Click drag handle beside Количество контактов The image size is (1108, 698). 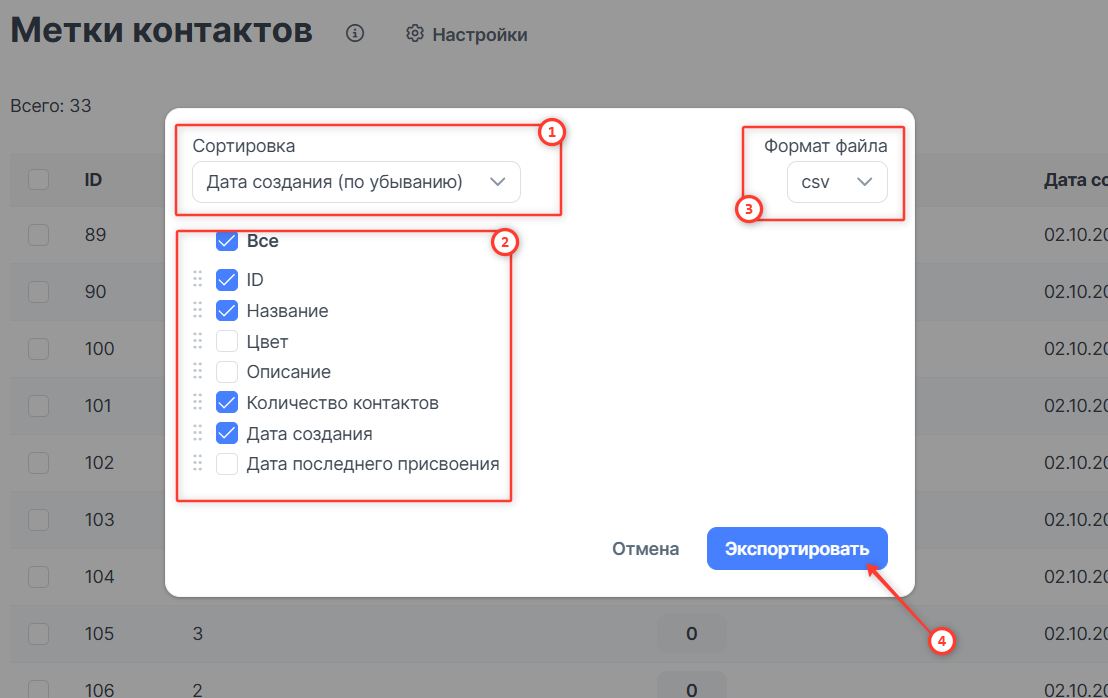(197, 403)
